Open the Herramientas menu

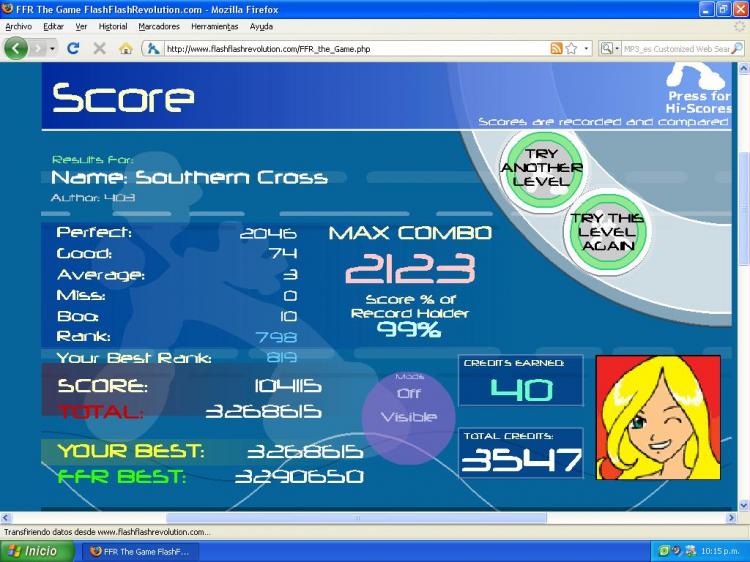[214, 26]
